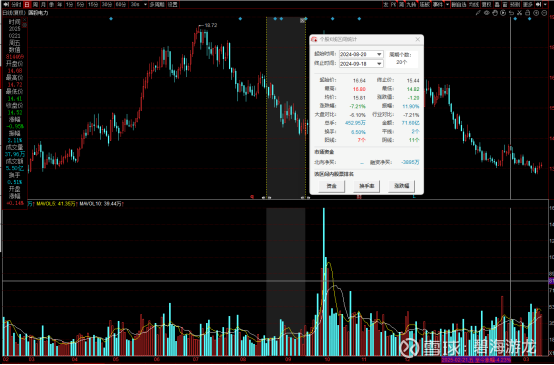Select the 60分 minute period tab

point(120,4)
